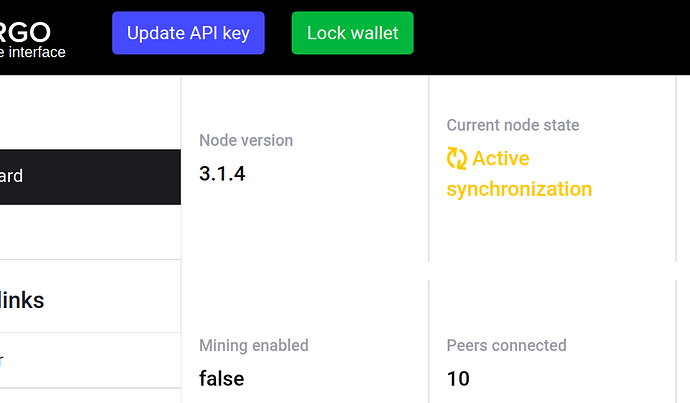This screenshot has height=403, width=690.
Task: Open the highlighted Dashboard sidebar item
Action: [x=90, y=177]
